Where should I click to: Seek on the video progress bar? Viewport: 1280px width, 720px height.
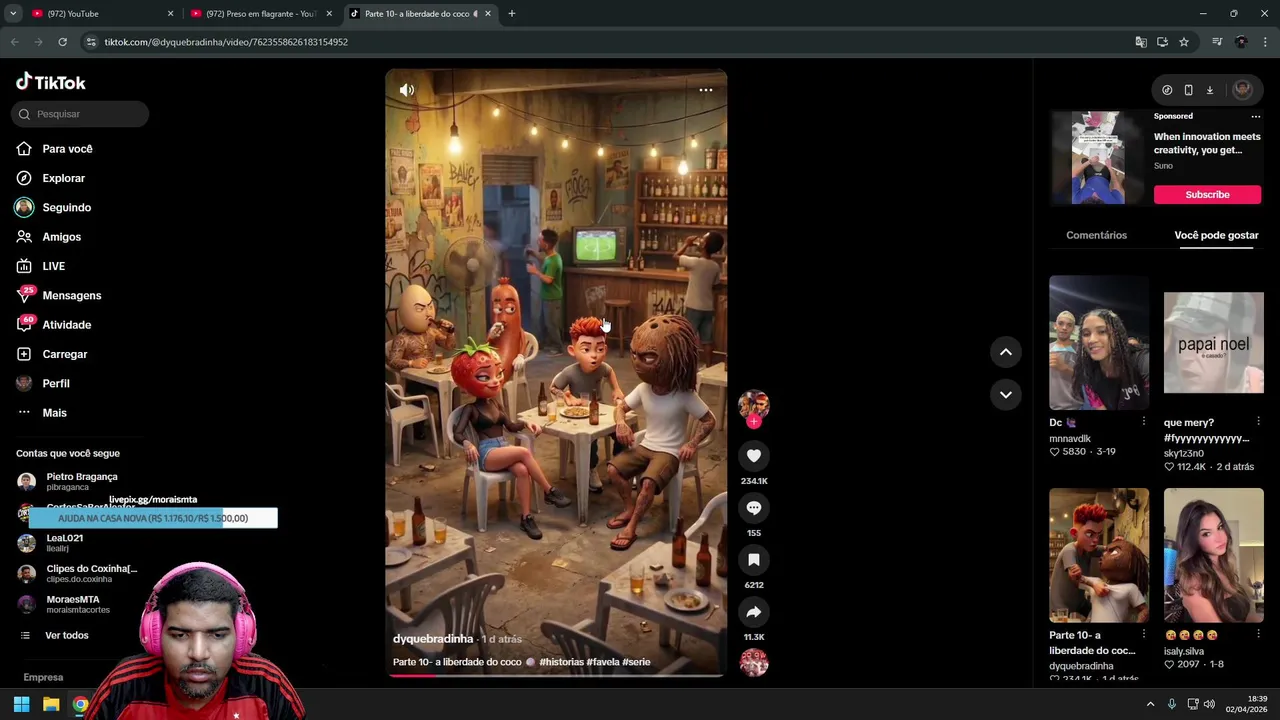[x=556, y=675]
